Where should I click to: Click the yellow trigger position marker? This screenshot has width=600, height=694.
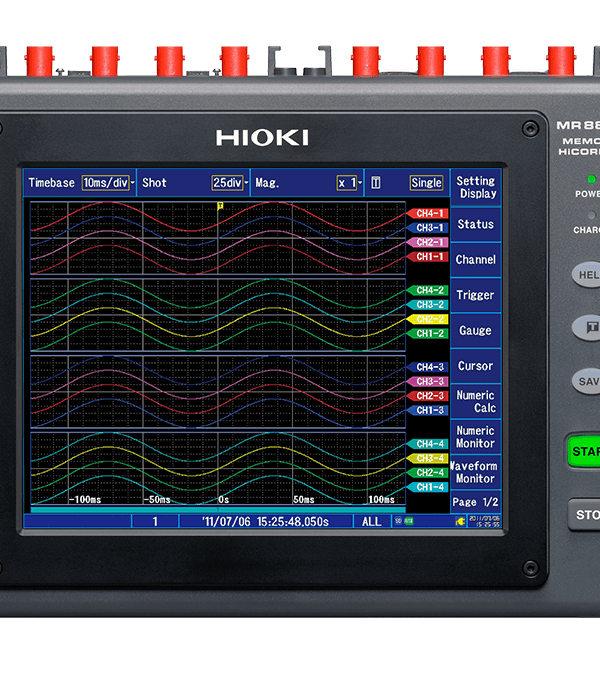point(220,206)
